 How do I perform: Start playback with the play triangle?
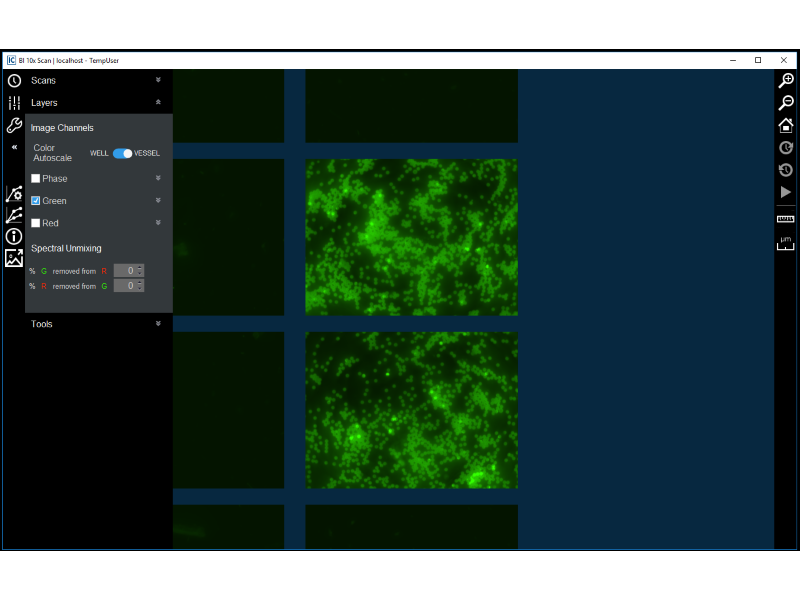pos(786,192)
